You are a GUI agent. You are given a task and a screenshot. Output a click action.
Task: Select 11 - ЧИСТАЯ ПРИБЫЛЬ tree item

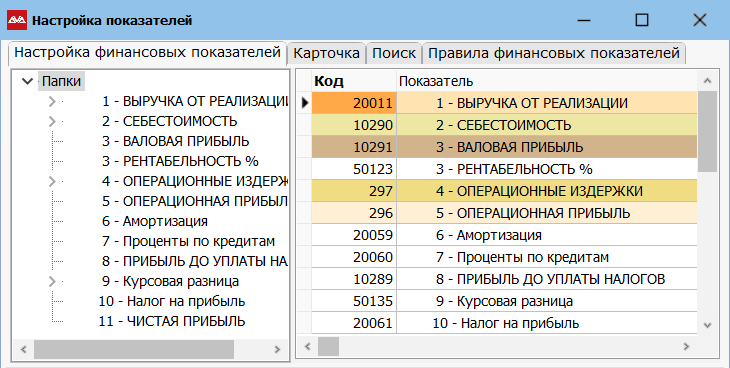click(172, 321)
